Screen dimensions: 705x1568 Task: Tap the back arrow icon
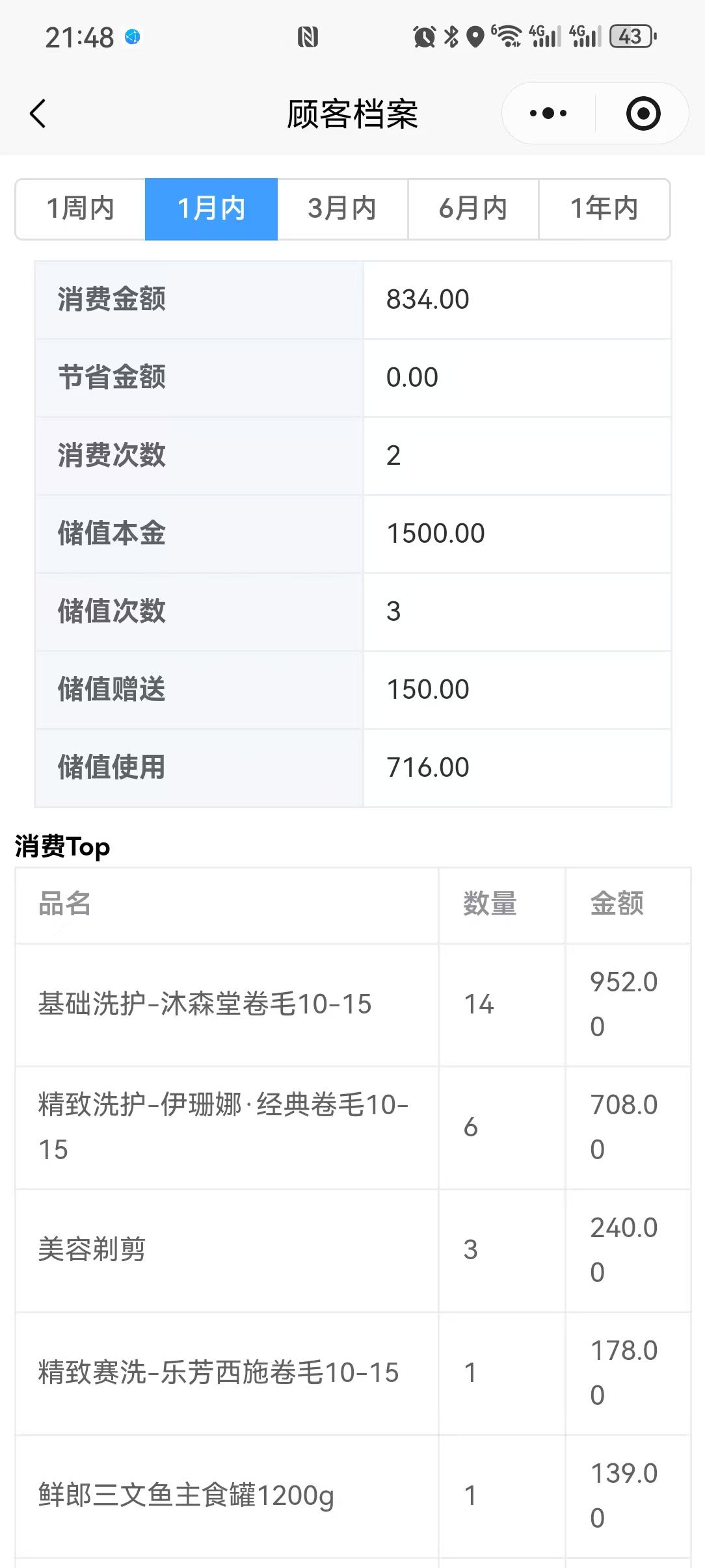[x=38, y=114]
